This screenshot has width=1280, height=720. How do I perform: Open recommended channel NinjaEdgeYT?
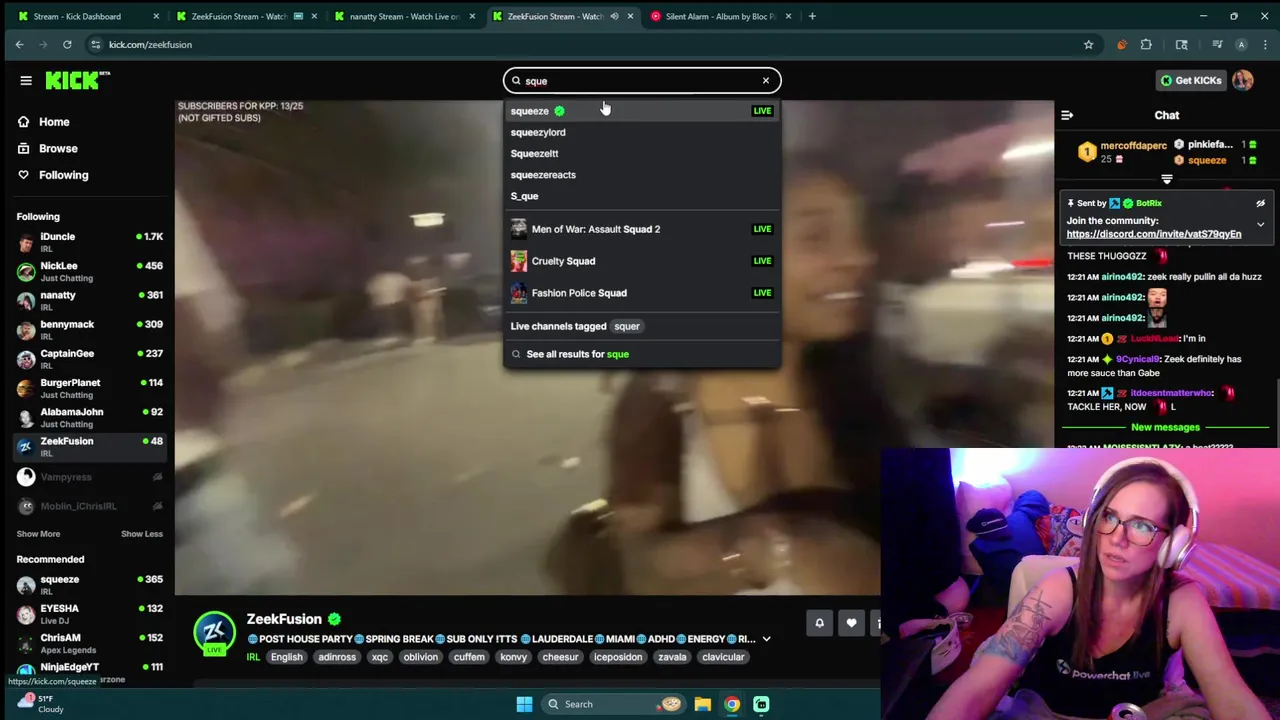[x=88, y=668]
